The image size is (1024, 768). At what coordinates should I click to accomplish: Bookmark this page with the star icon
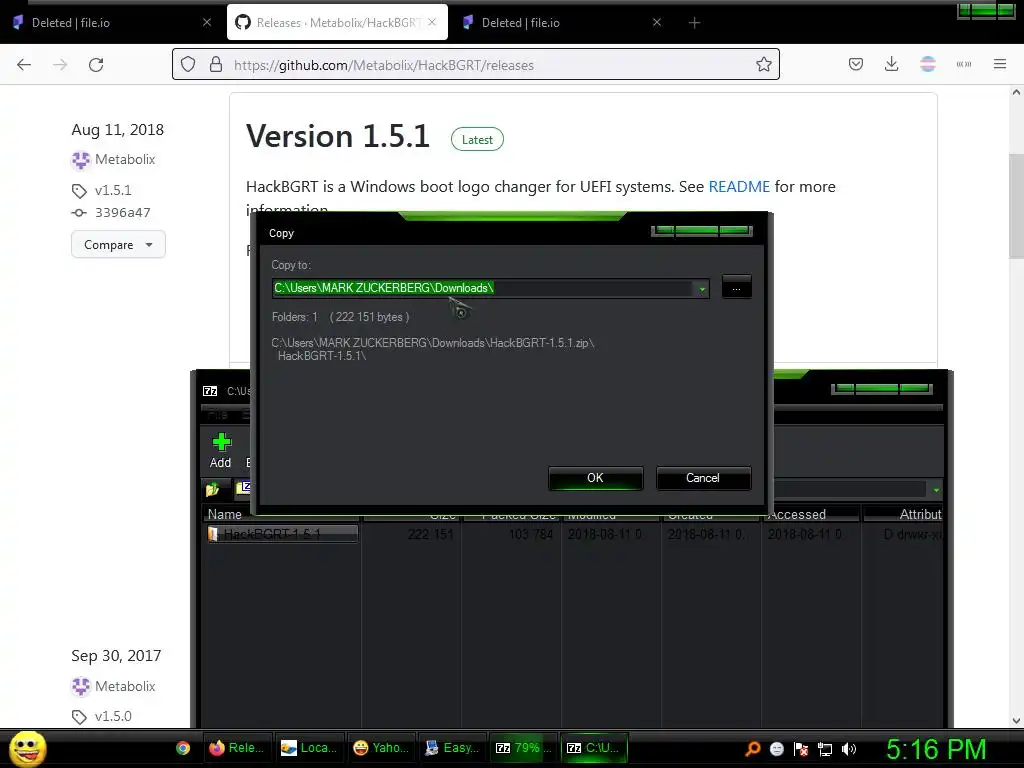763,65
